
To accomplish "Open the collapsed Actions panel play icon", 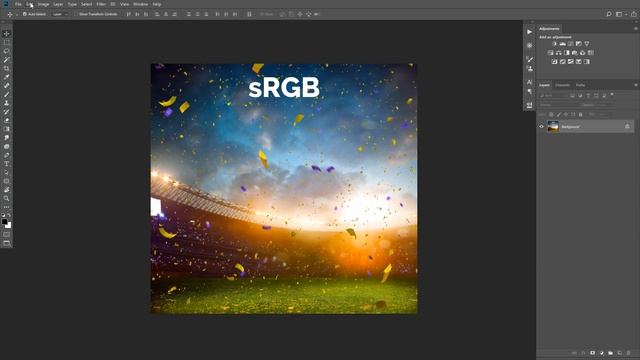I will [529, 32].
